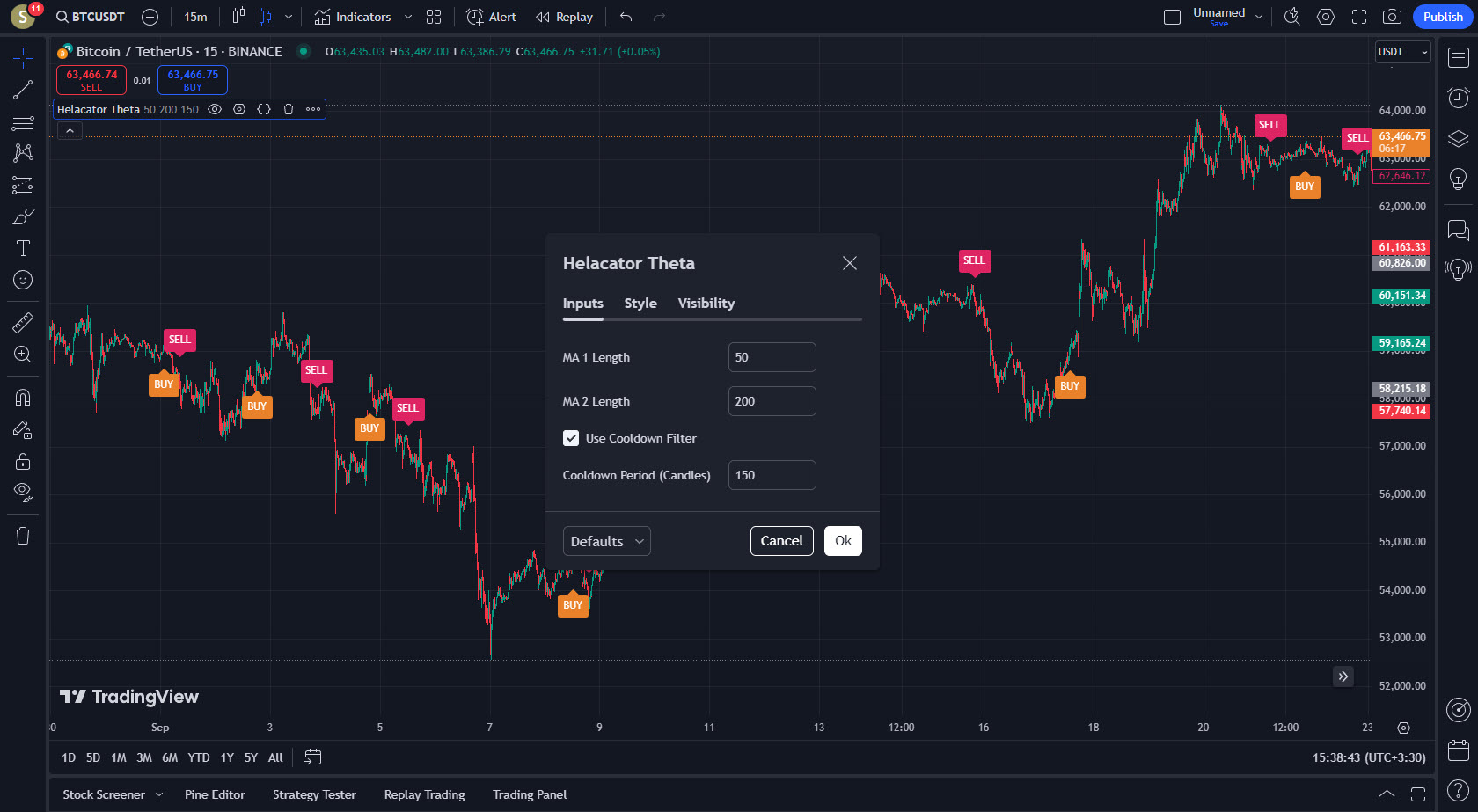The height and width of the screenshot is (812, 1478).
Task: Switch to the Inputs tab
Action: 583,304
